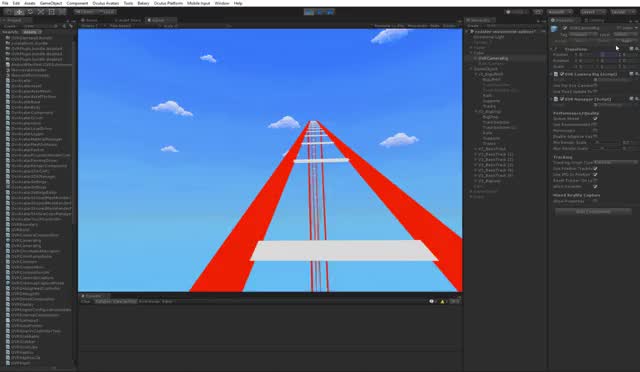Image resolution: width=640 pixels, height=372 pixels.
Task: Open the OVR Camera Rig help icon
Action: [x=631, y=74]
